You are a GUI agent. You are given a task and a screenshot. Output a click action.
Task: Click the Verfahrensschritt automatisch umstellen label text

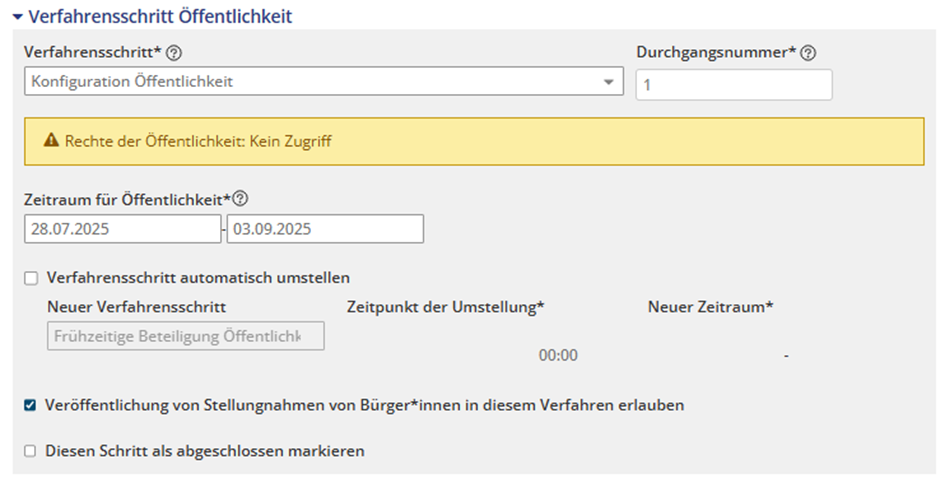click(x=198, y=278)
